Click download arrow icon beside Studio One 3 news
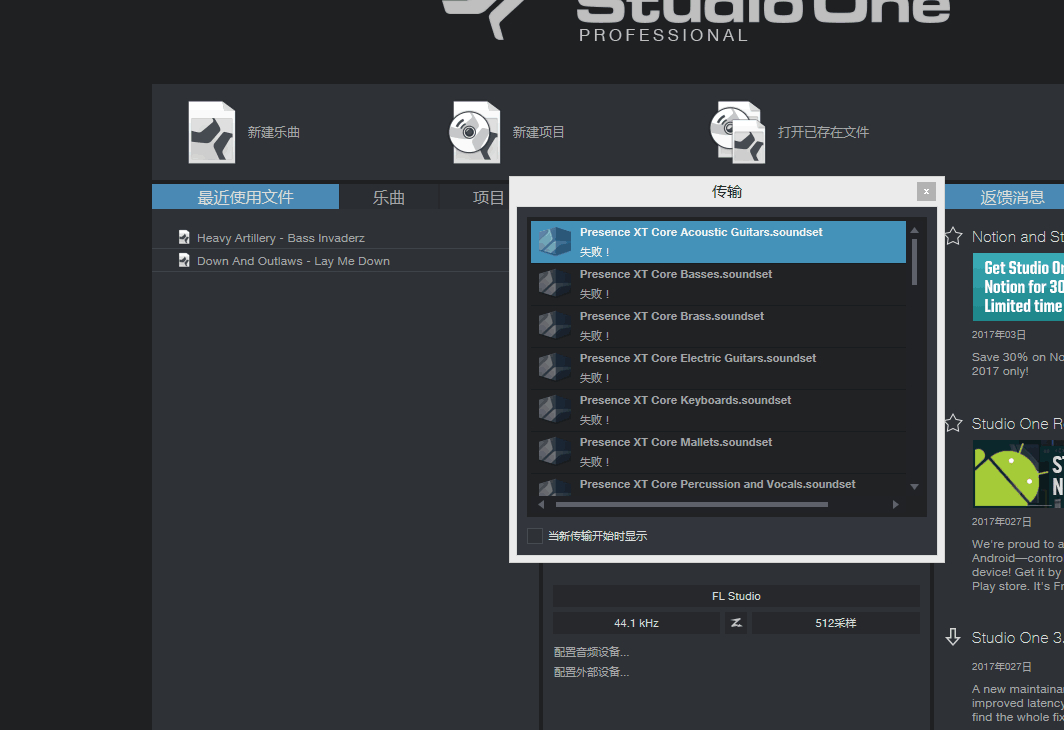The height and width of the screenshot is (730, 1064). pyautogui.click(x=953, y=637)
